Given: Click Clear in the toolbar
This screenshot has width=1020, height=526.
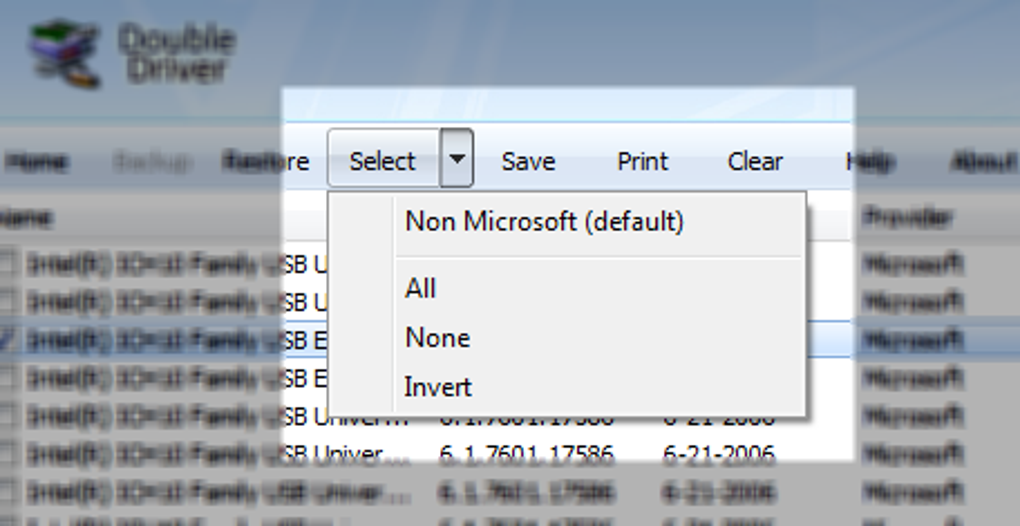Looking at the screenshot, I should point(755,161).
